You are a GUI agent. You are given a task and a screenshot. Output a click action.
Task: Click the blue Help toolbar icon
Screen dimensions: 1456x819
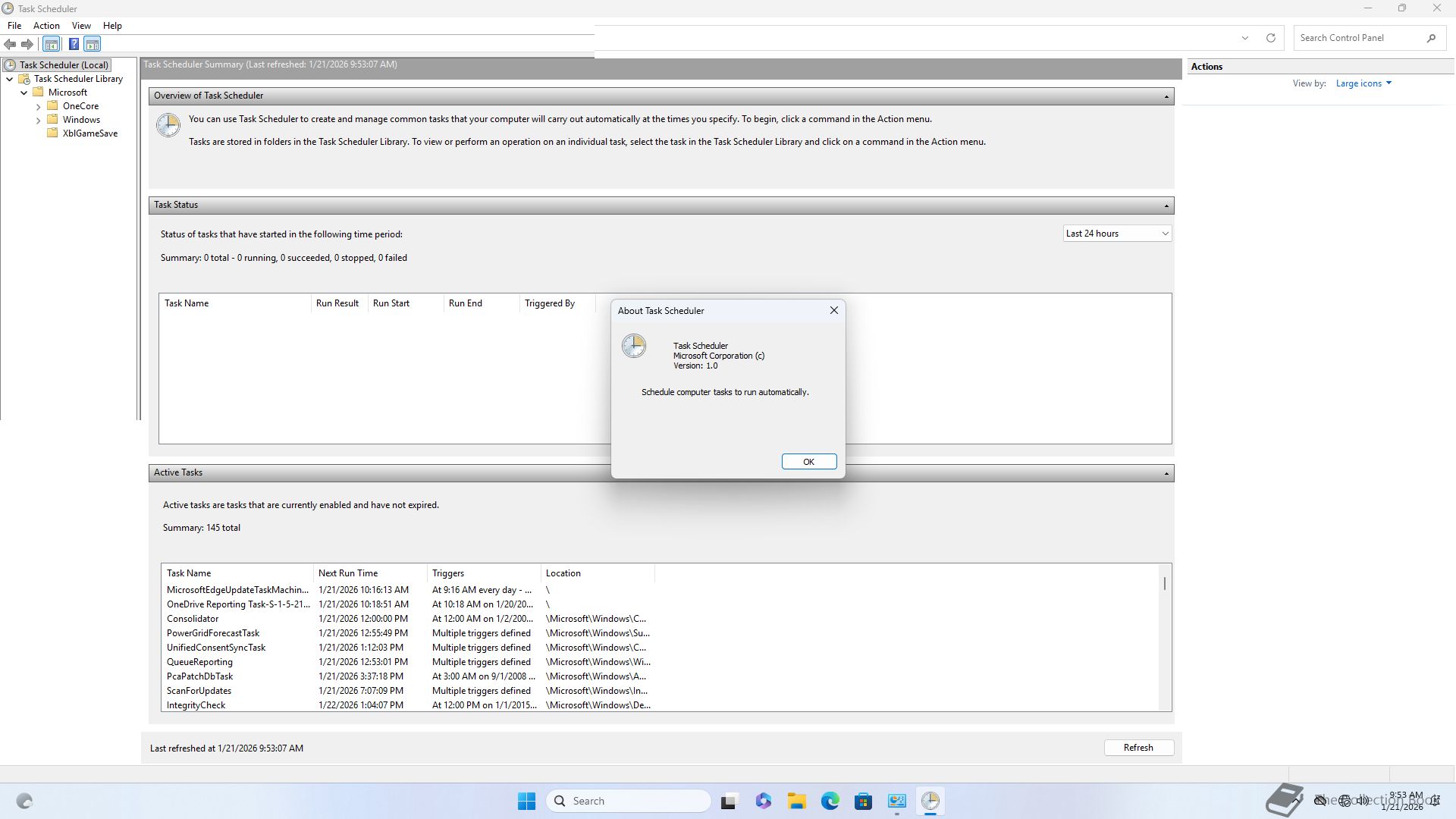point(74,44)
